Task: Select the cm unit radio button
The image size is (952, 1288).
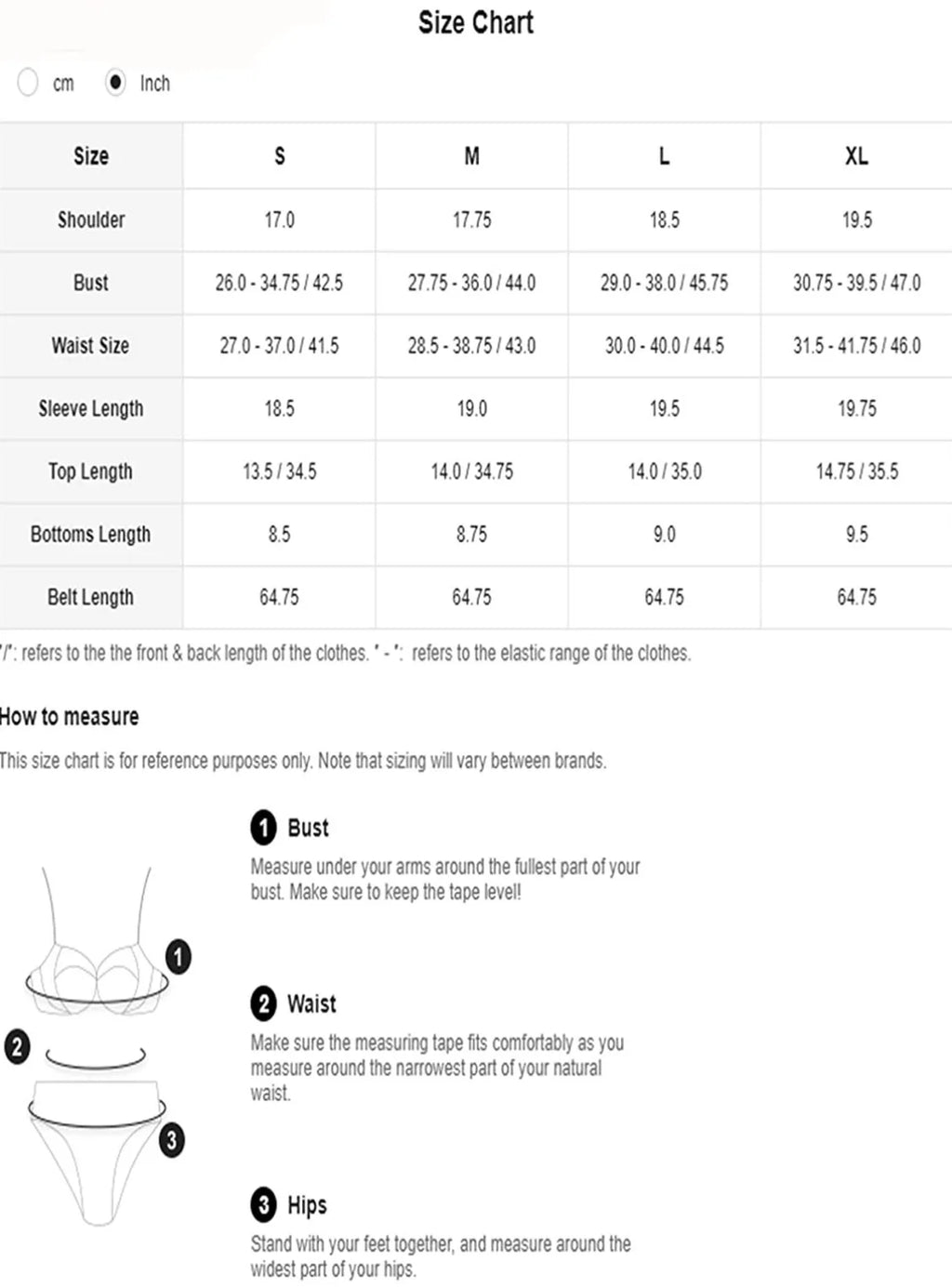Action: [x=28, y=83]
